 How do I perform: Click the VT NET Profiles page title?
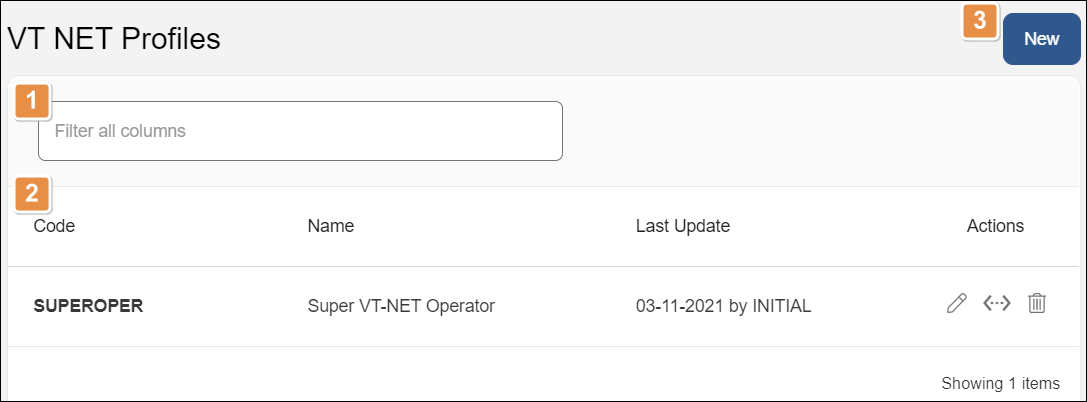(x=114, y=39)
